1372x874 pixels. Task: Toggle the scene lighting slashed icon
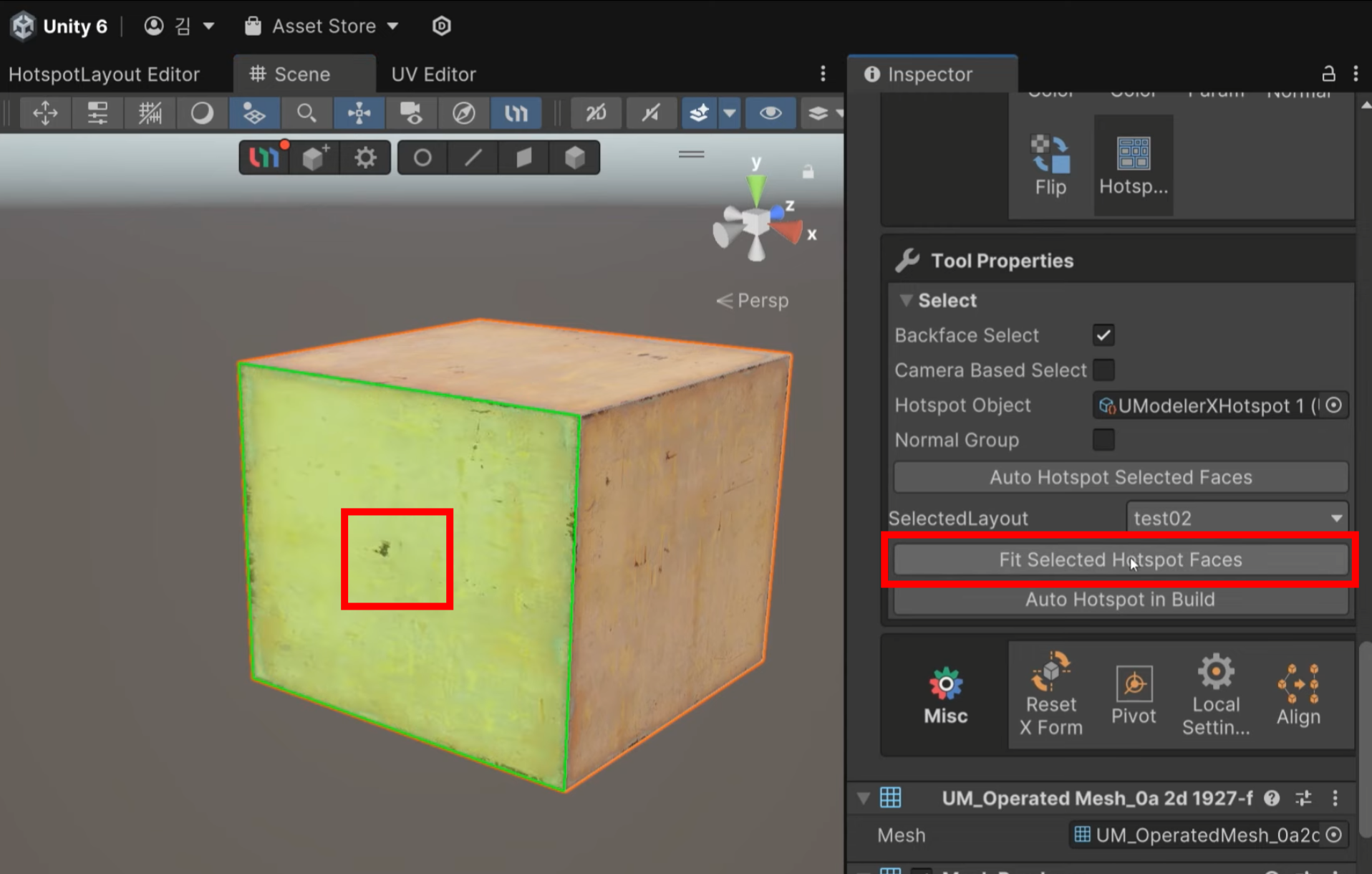tap(650, 113)
